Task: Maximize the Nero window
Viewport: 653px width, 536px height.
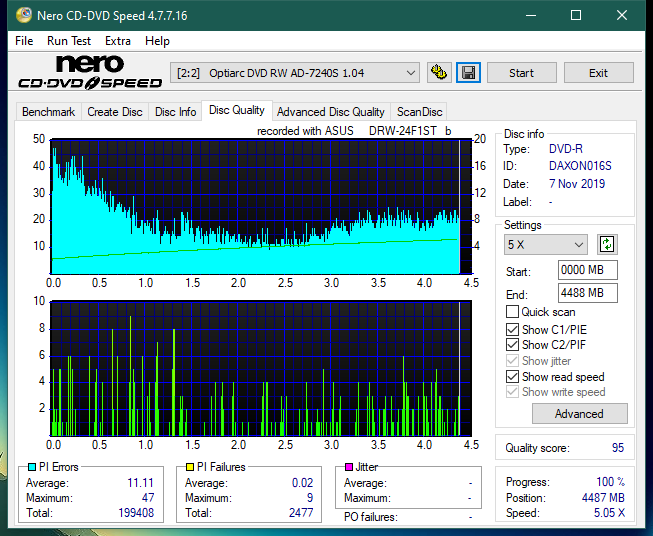Action: (x=576, y=15)
